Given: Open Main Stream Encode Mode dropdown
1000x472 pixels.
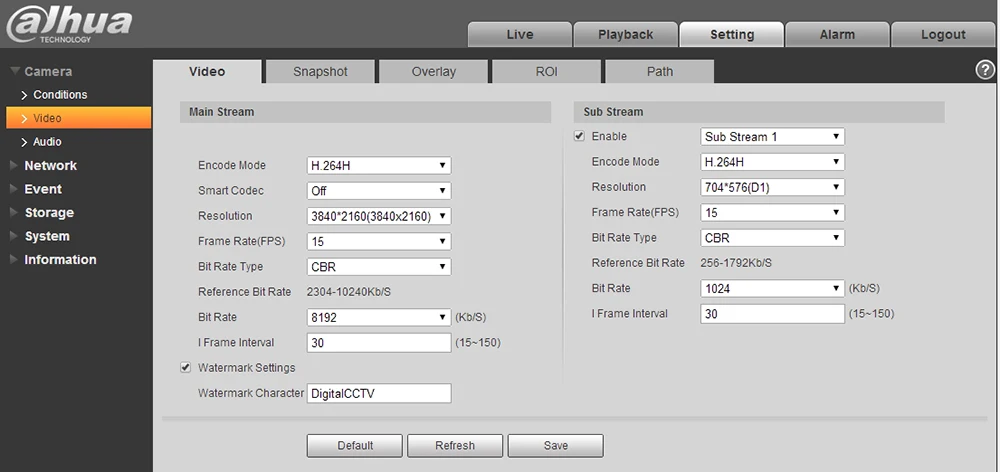Looking at the screenshot, I should tap(379, 165).
